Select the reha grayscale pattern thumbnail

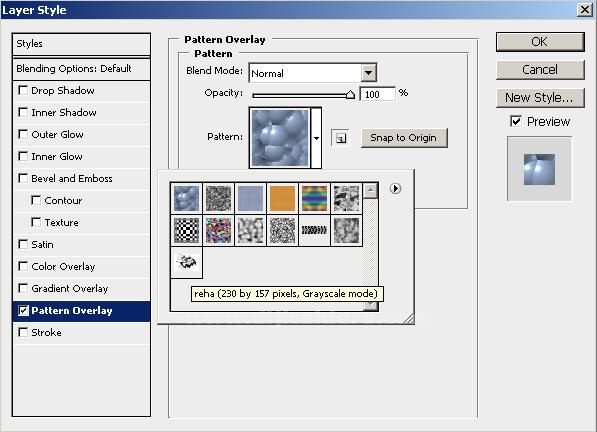187,262
